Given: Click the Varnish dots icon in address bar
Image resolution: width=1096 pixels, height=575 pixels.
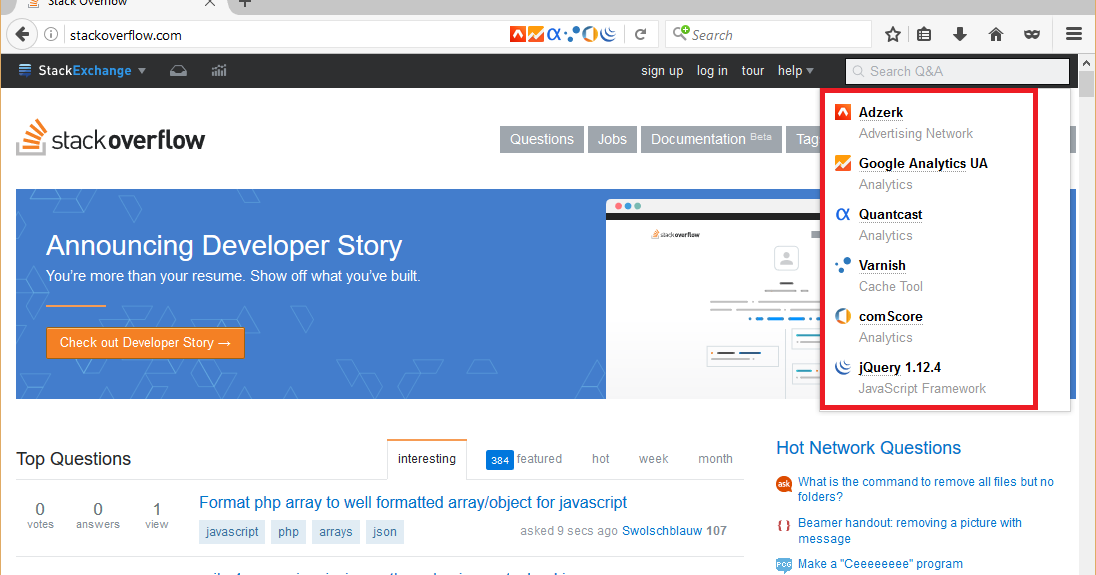Looking at the screenshot, I should (x=572, y=34).
